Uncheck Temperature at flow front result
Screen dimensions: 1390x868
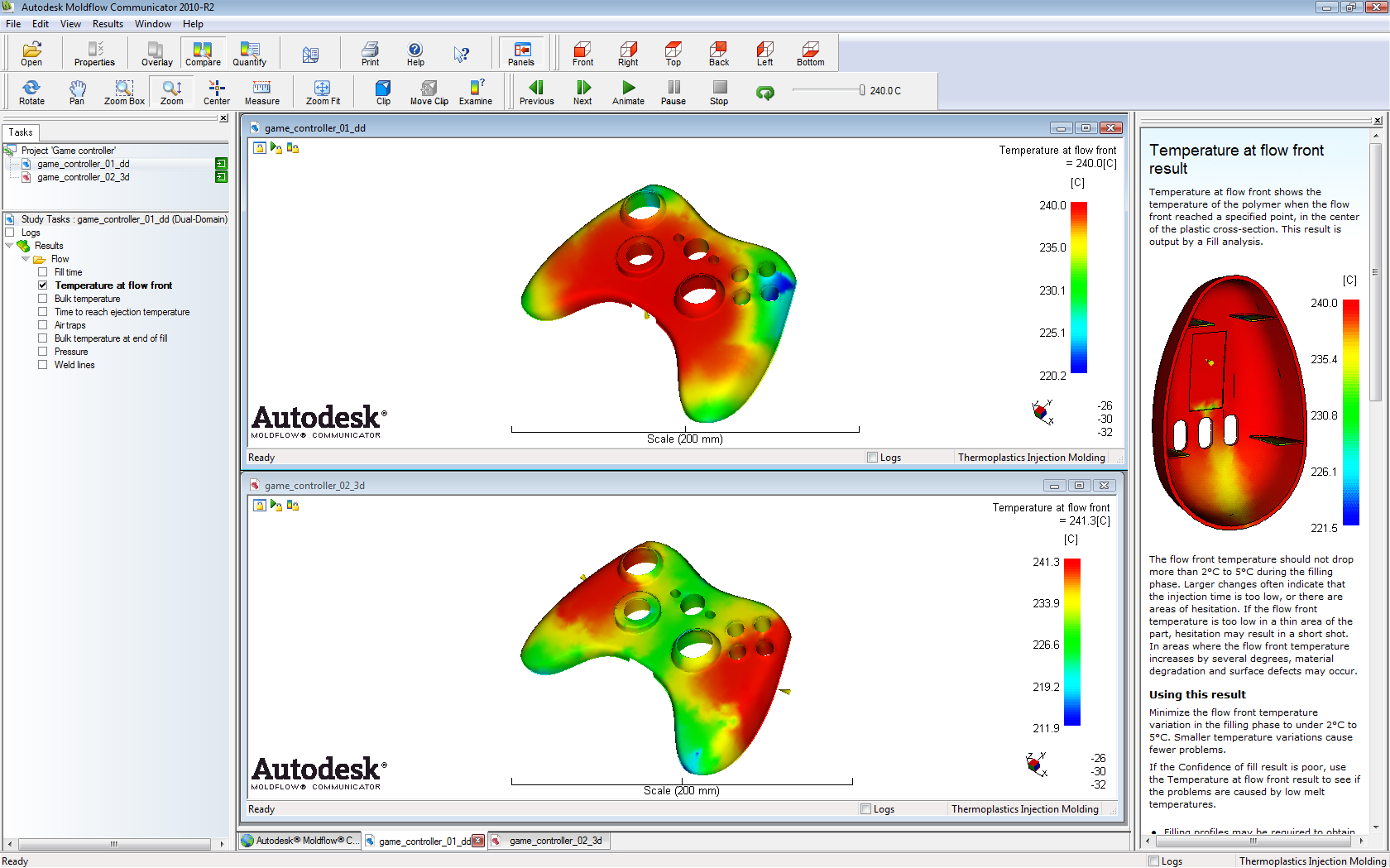(x=42, y=285)
